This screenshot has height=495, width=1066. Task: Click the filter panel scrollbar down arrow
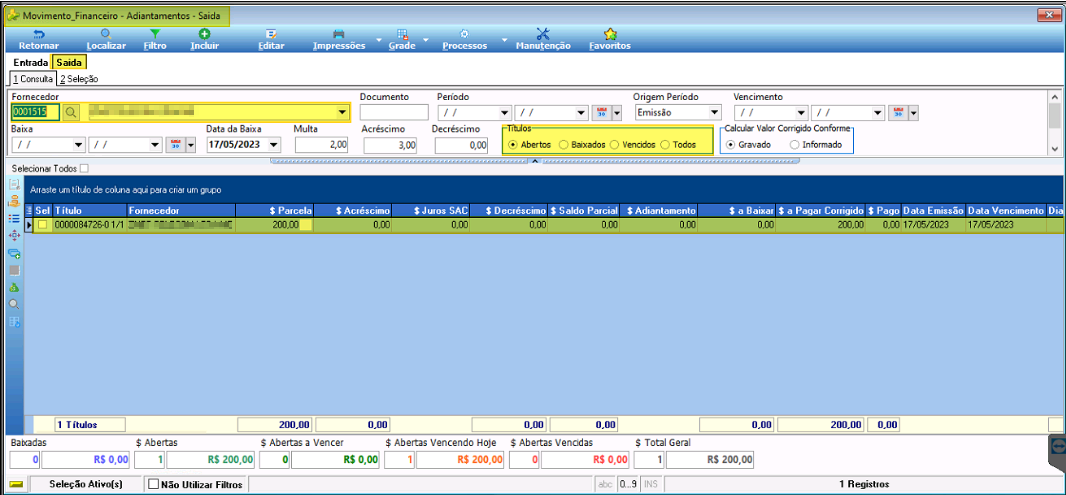pyautogui.click(x=1054, y=148)
